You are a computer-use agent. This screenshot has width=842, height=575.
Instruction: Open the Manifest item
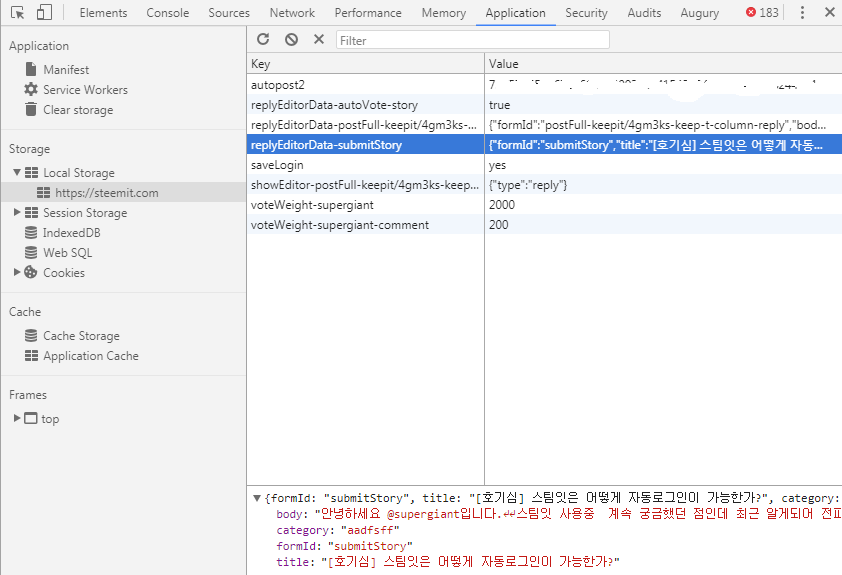tap(66, 70)
